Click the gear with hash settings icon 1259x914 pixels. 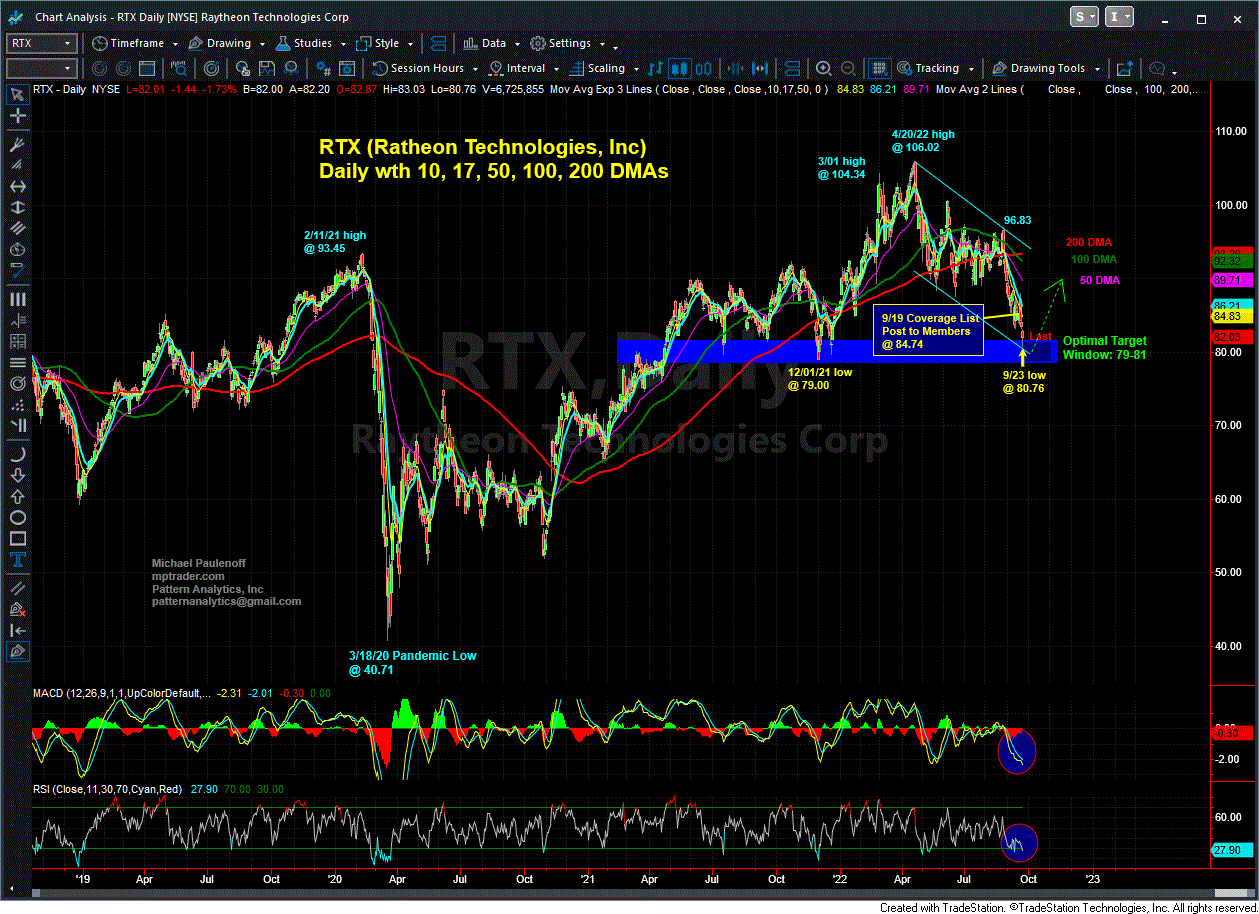(322, 68)
